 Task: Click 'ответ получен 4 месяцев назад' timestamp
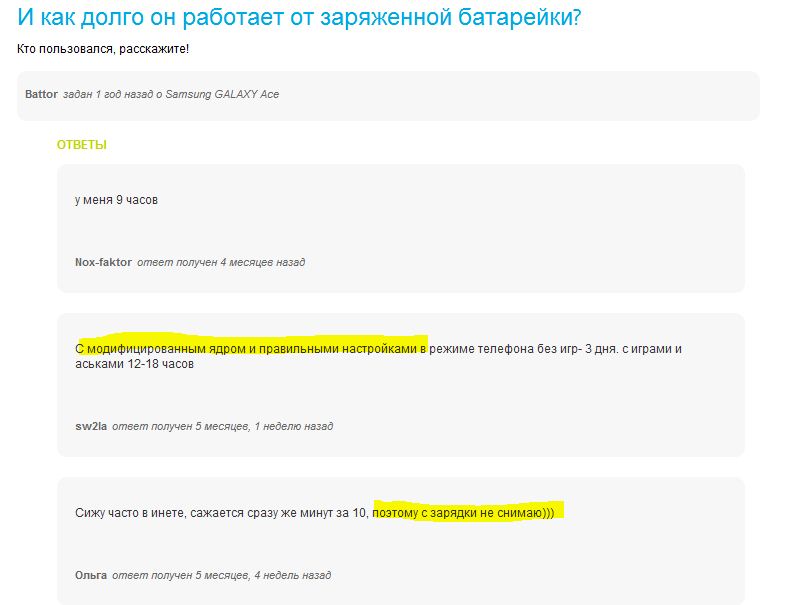coord(221,262)
